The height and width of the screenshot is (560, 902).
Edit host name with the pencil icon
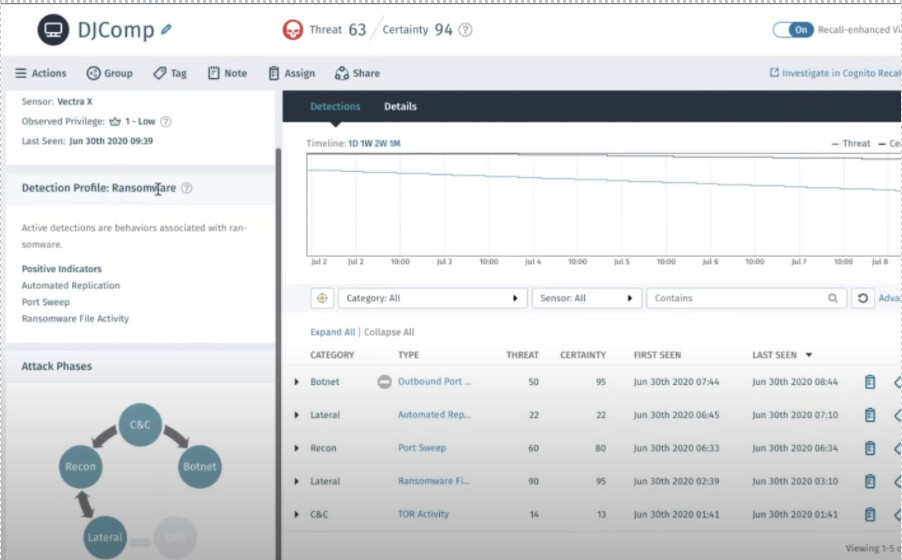(166, 29)
